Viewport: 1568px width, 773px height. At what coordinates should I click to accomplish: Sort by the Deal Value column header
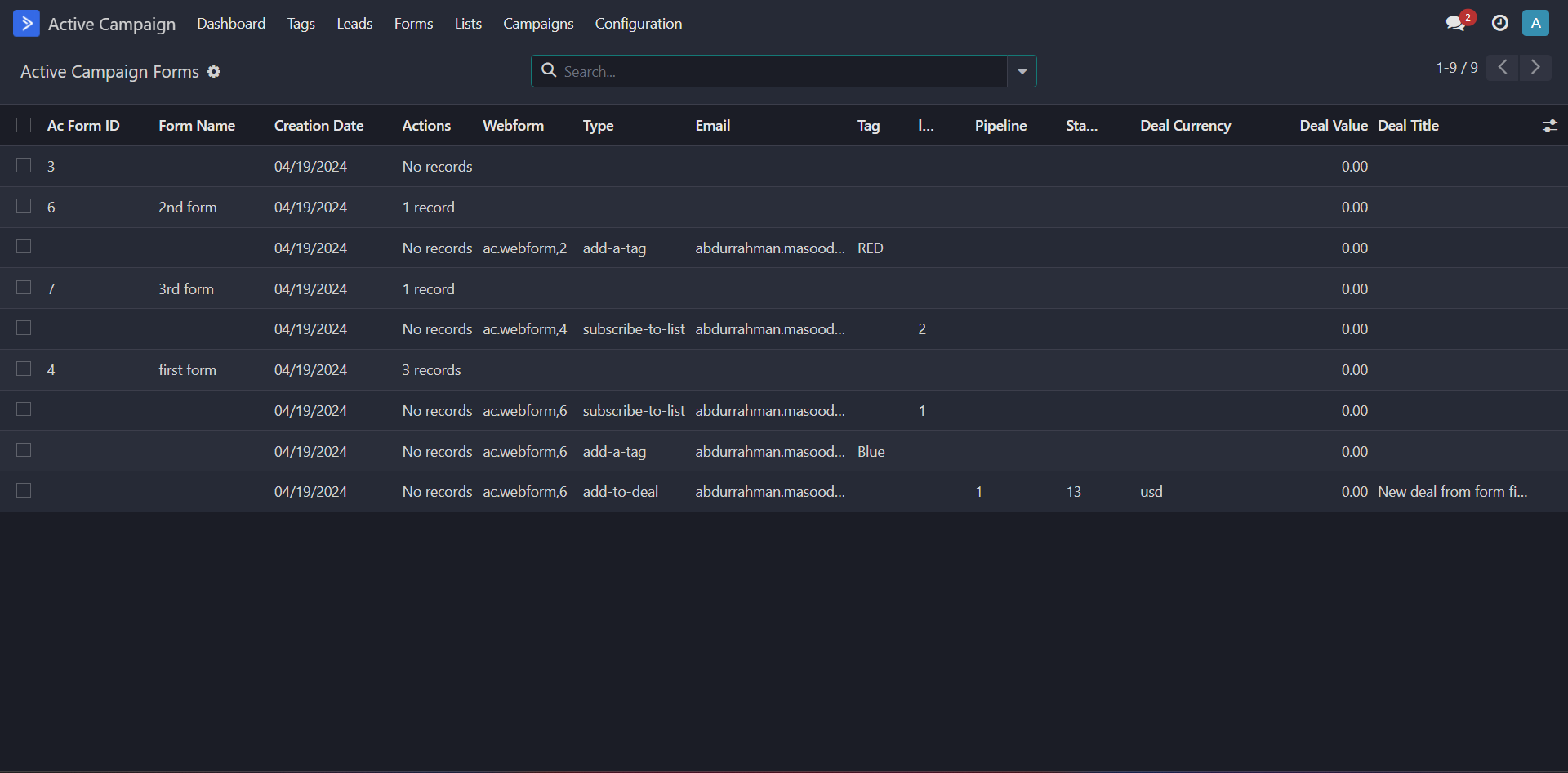pyautogui.click(x=1334, y=126)
